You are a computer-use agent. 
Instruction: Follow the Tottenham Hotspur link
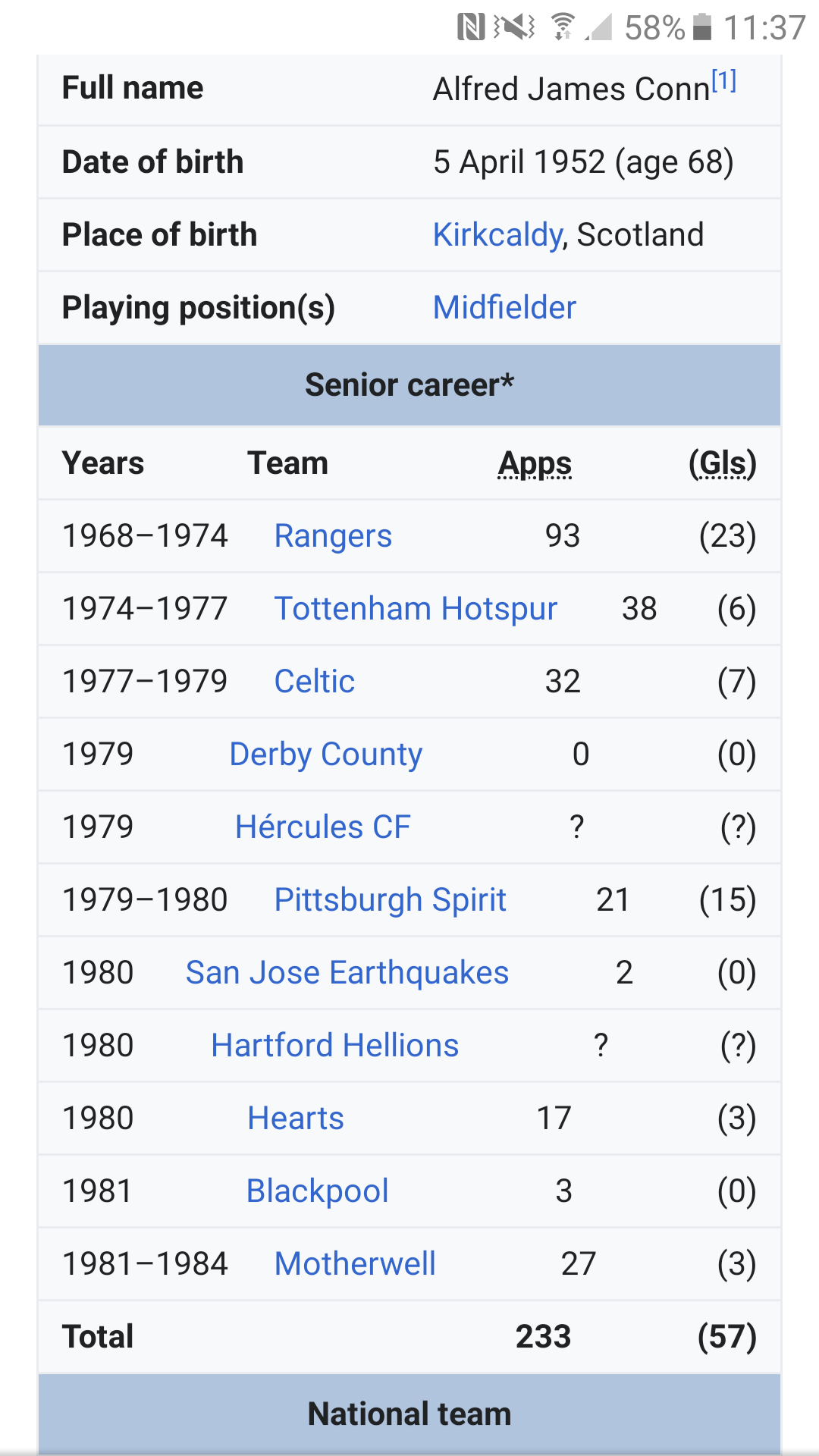point(416,609)
